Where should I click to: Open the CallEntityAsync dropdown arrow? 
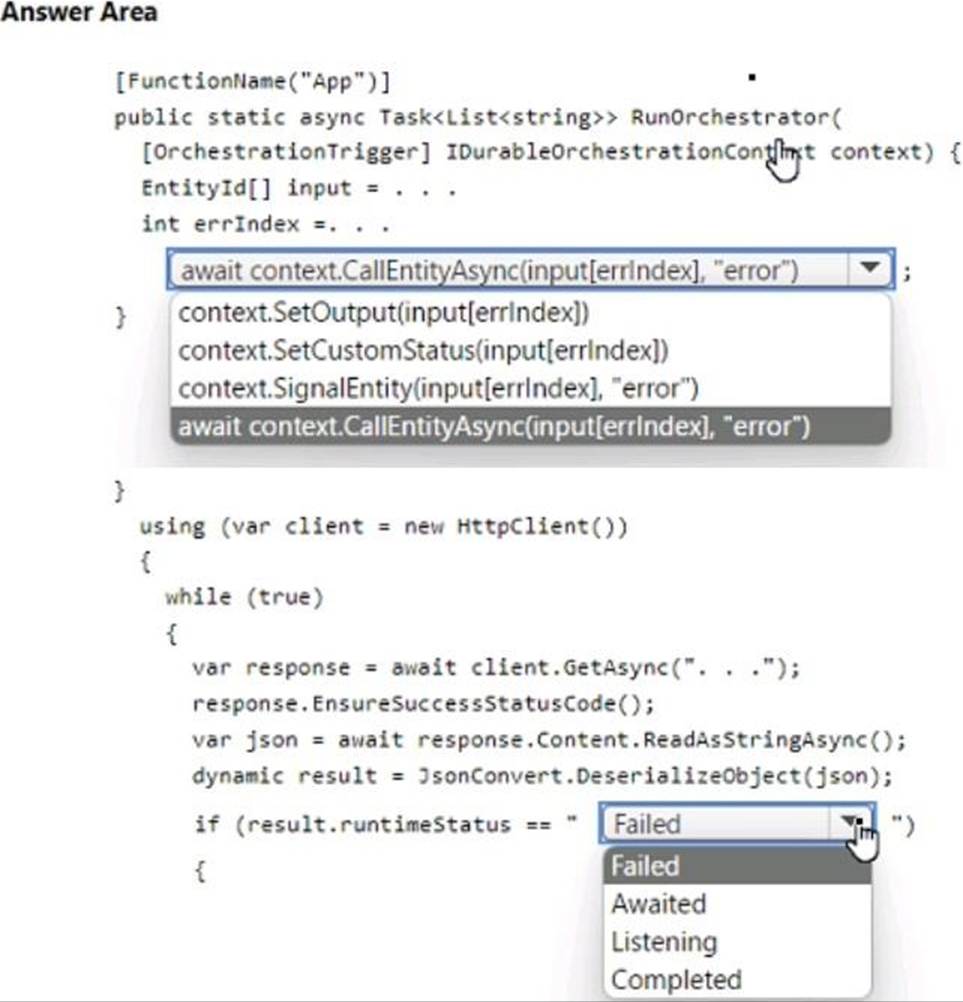tap(870, 269)
